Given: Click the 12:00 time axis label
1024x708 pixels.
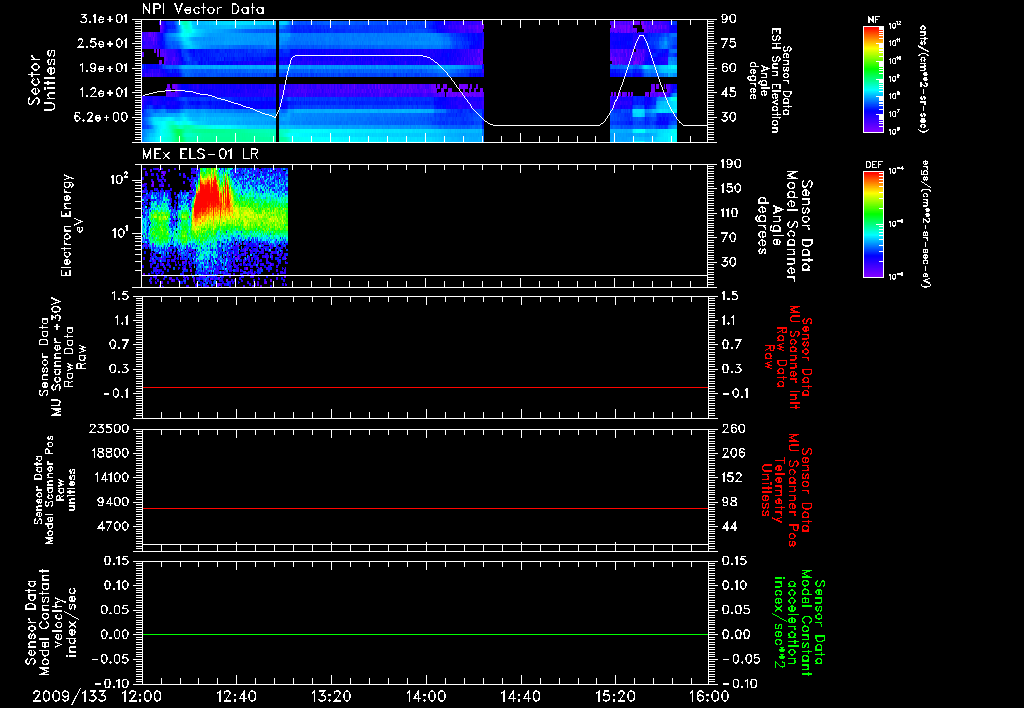Looking at the screenshot, I should pyautogui.click(x=142, y=696).
